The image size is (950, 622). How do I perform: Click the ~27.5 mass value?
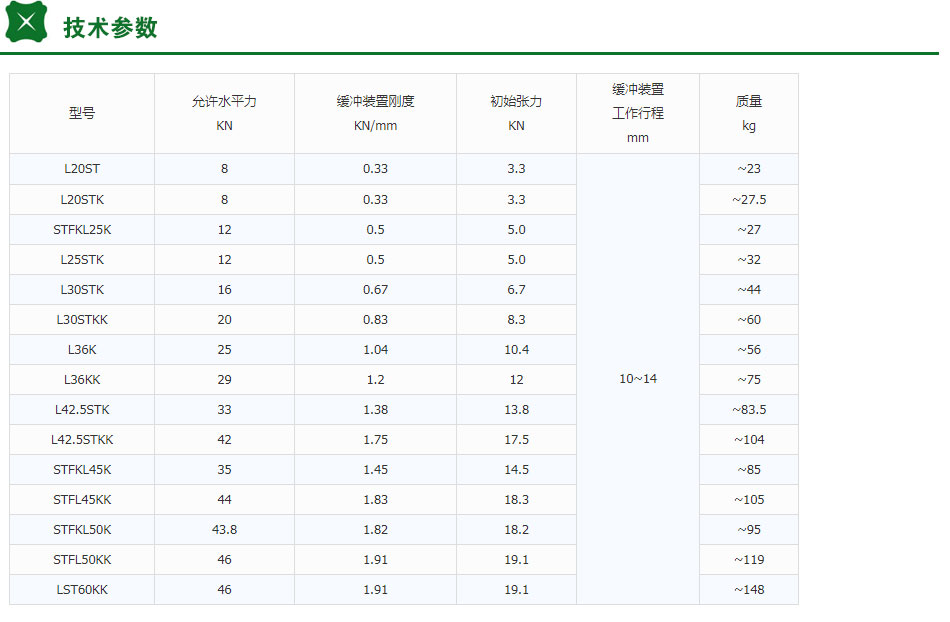pos(749,200)
